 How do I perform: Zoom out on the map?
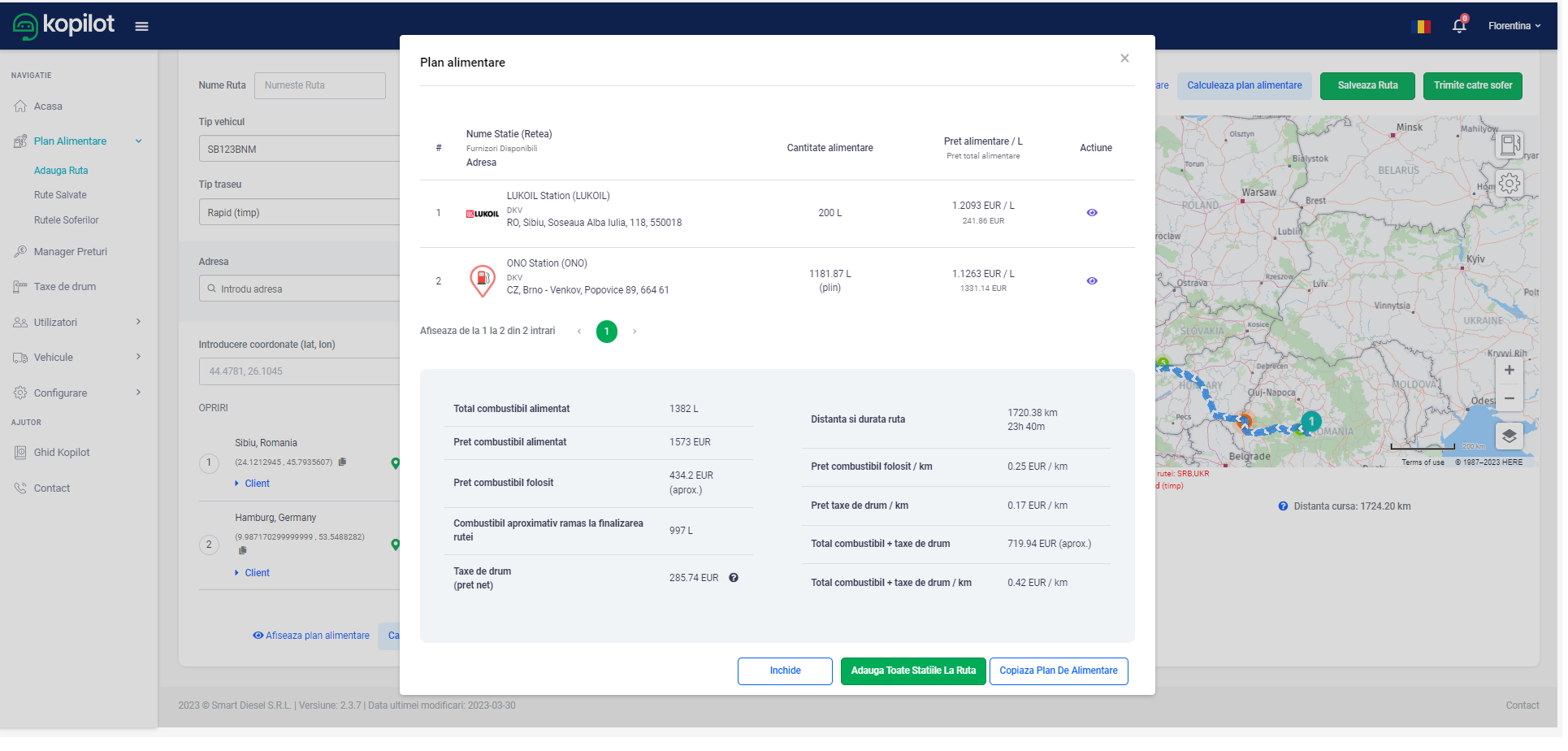pyautogui.click(x=1509, y=399)
